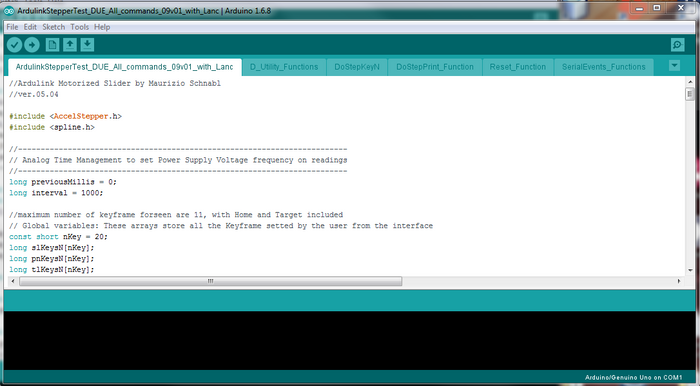700x386 pixels.
Task: Switch to the DoStepKeyN tab
Action: 357,67
